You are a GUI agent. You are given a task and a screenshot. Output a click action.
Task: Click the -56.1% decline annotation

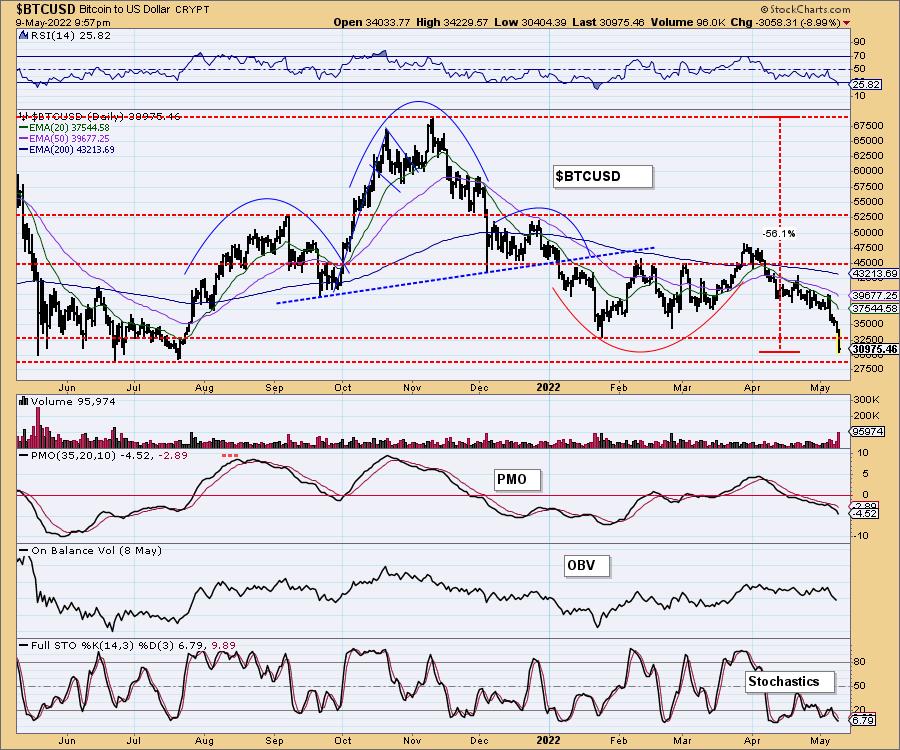[x=779, y=234]
